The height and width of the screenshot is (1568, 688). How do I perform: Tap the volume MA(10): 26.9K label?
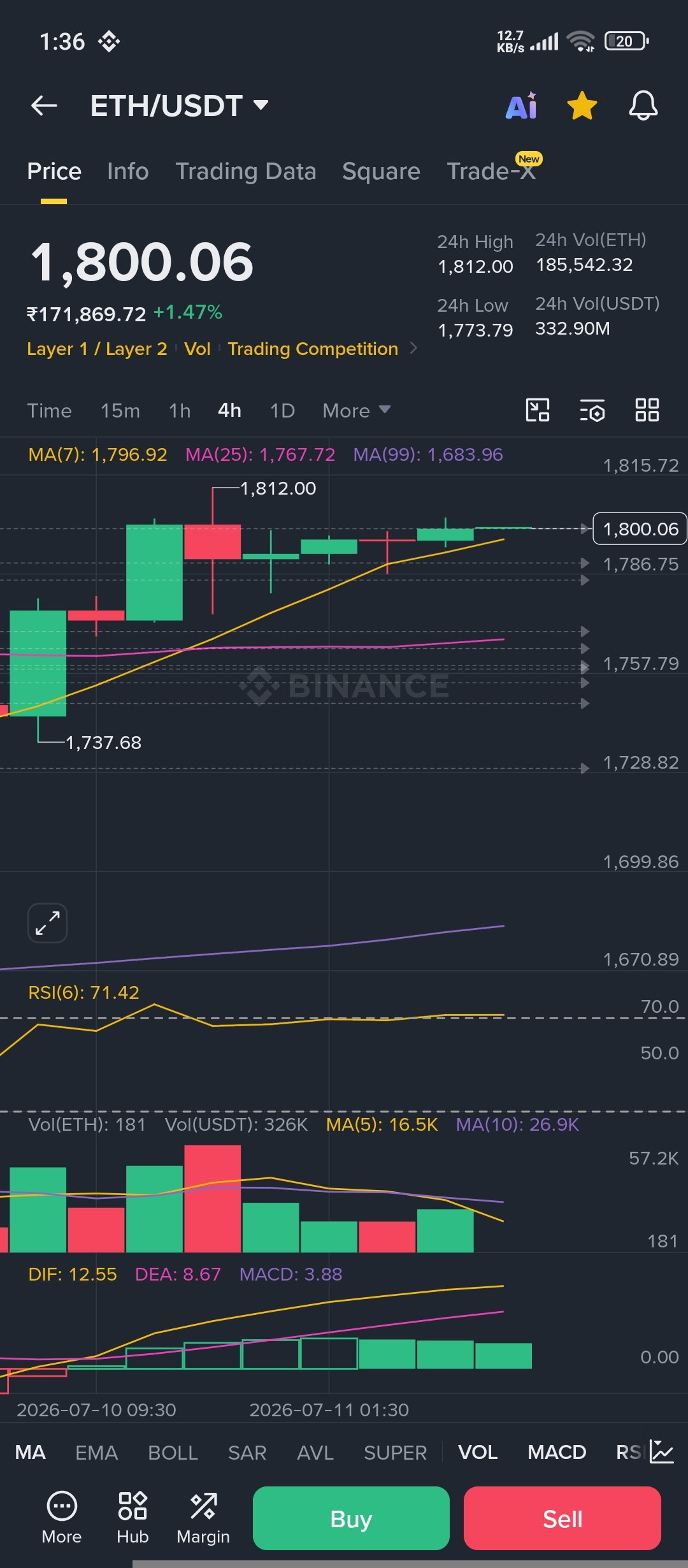pyautogui.click(x=517, y=1124)
